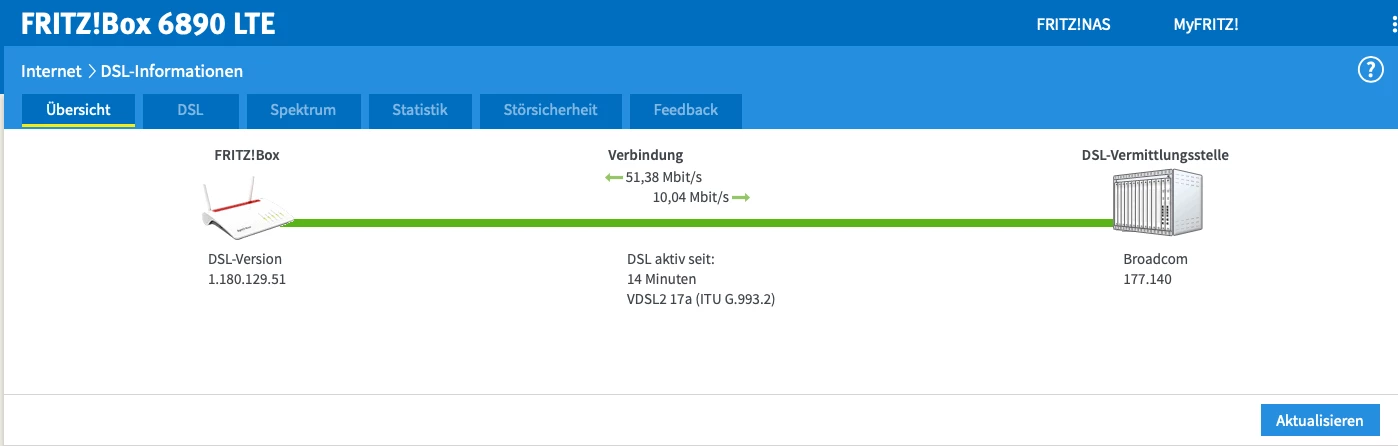Click the Broadcom vendor text

(x=1155, y=259)
